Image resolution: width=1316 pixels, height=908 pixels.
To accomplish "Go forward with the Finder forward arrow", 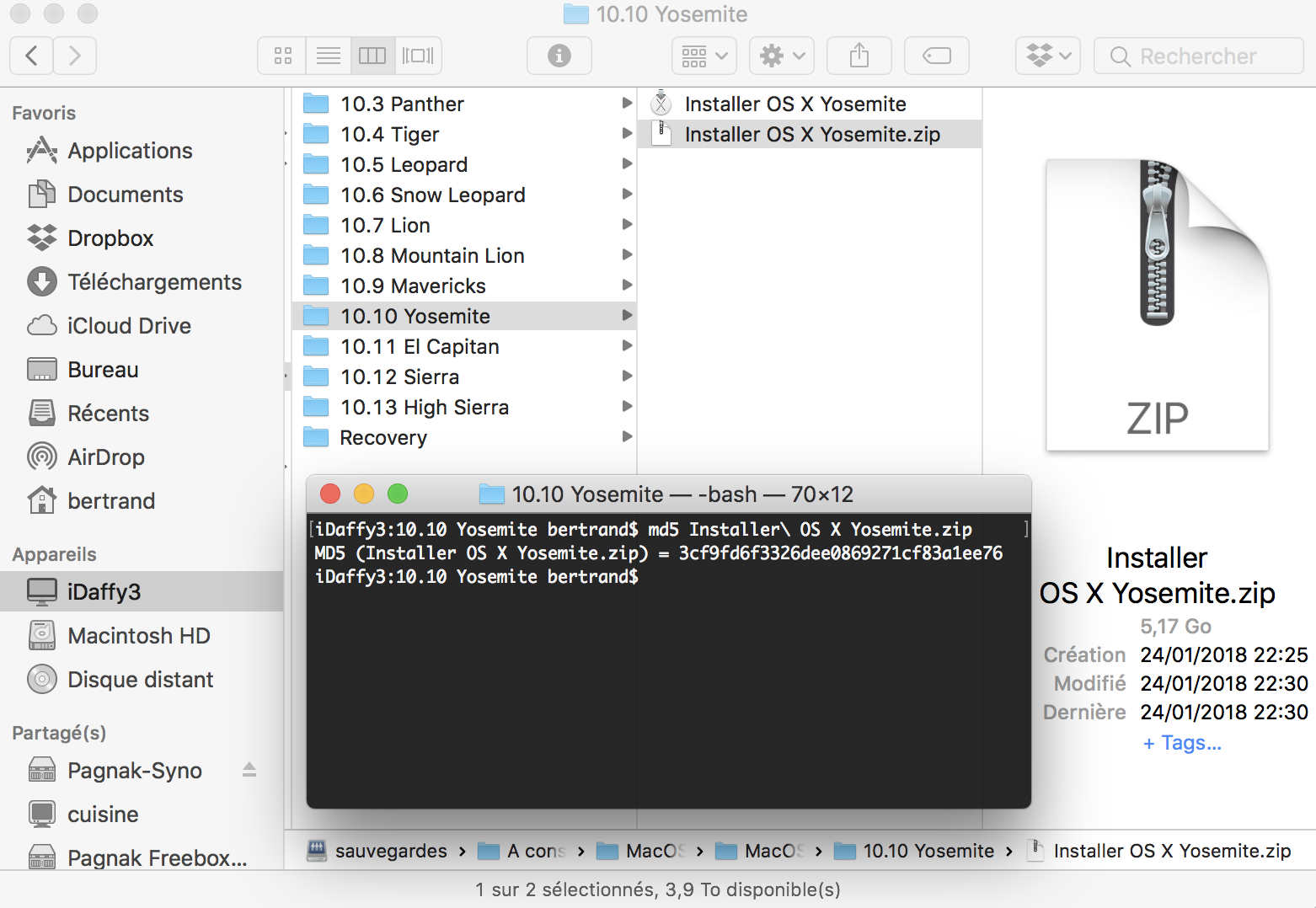I will pos(75,56).
